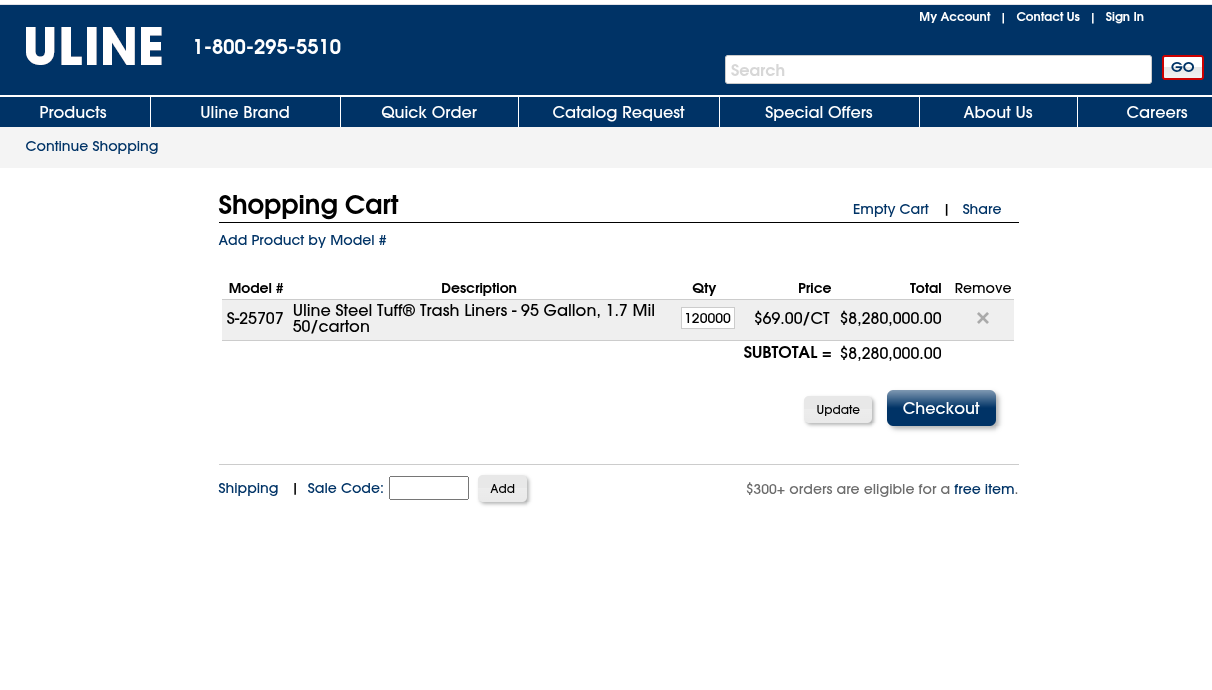This screenshot has width=1212, height=690.
Task: Click the ULINE logo
Action: pos(94,47)
